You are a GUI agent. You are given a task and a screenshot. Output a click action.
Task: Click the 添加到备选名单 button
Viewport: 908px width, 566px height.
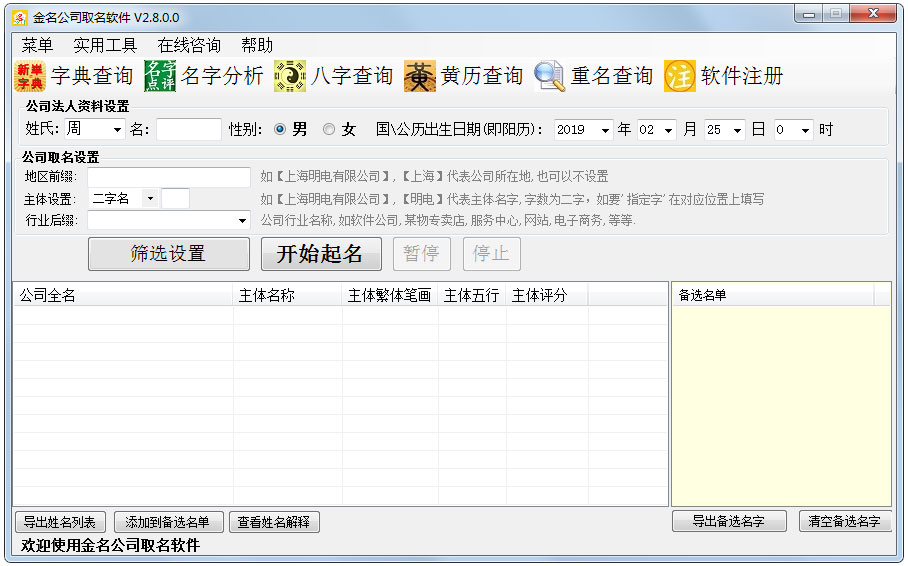(x=169, y=522)
